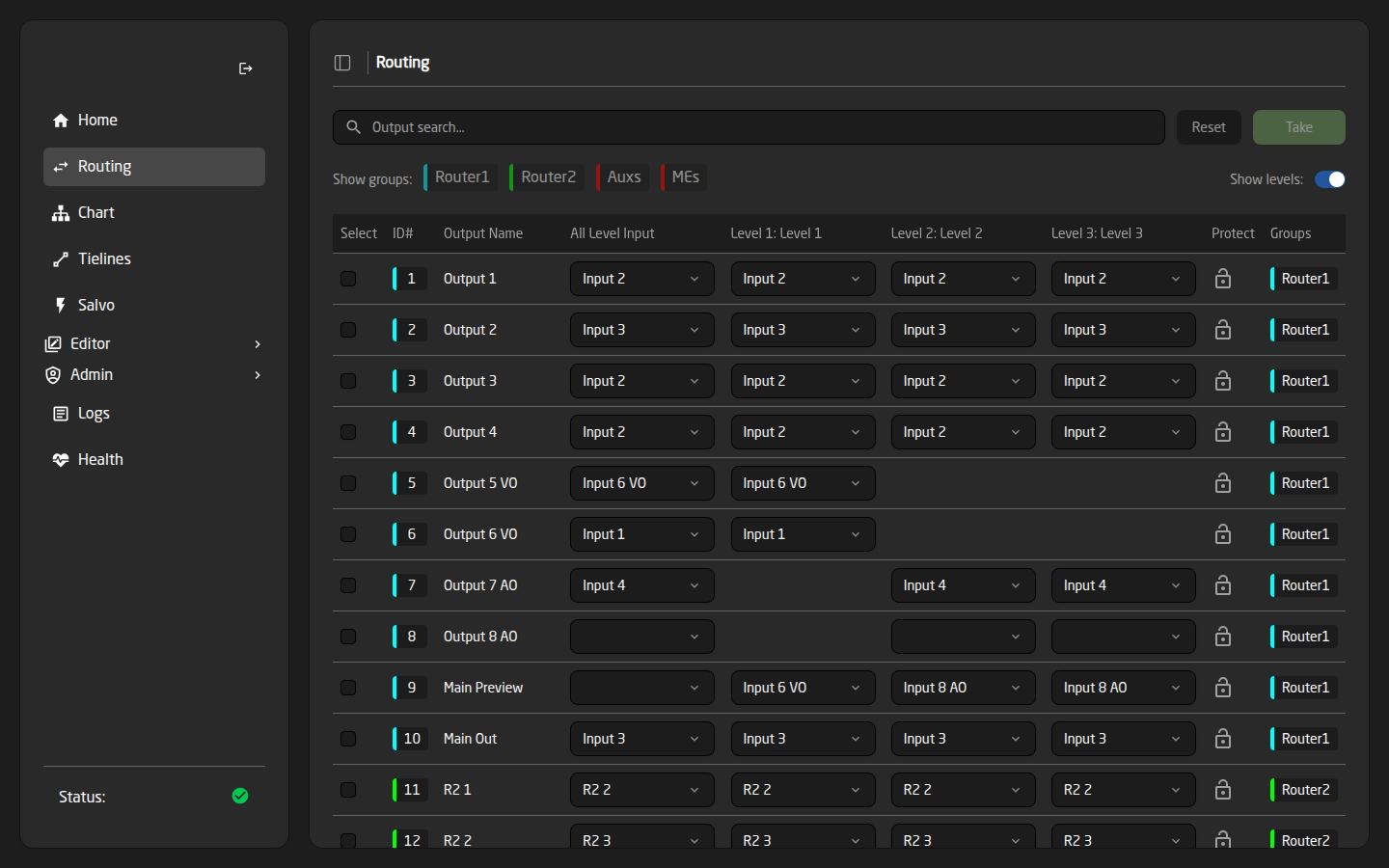Check the select box for Main Out

348,739
